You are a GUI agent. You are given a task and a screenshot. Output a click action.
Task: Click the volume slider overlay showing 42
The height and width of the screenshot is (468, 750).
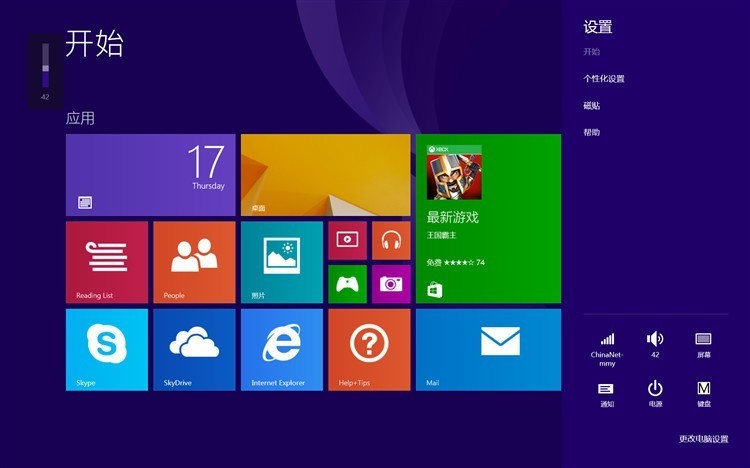45,71
